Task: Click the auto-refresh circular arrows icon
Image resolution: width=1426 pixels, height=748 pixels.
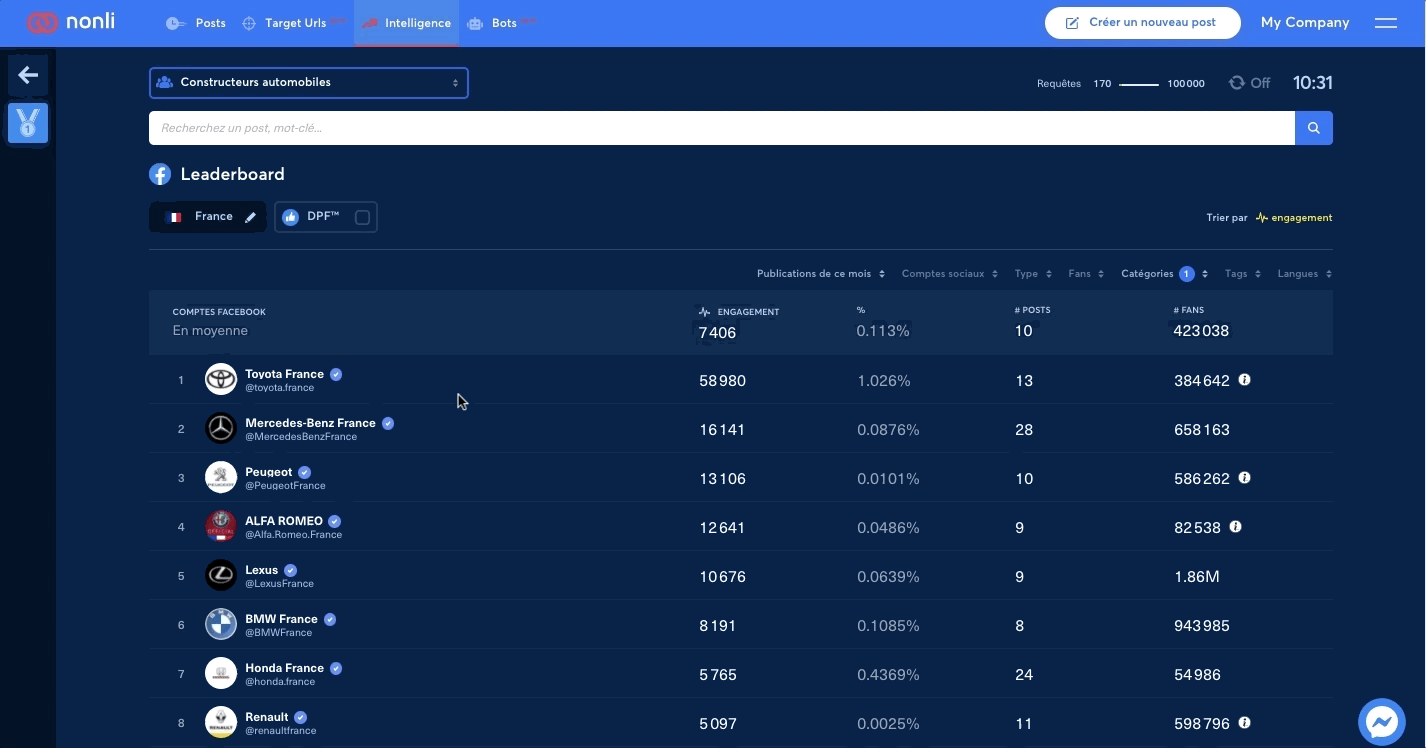Action: 1237,83
